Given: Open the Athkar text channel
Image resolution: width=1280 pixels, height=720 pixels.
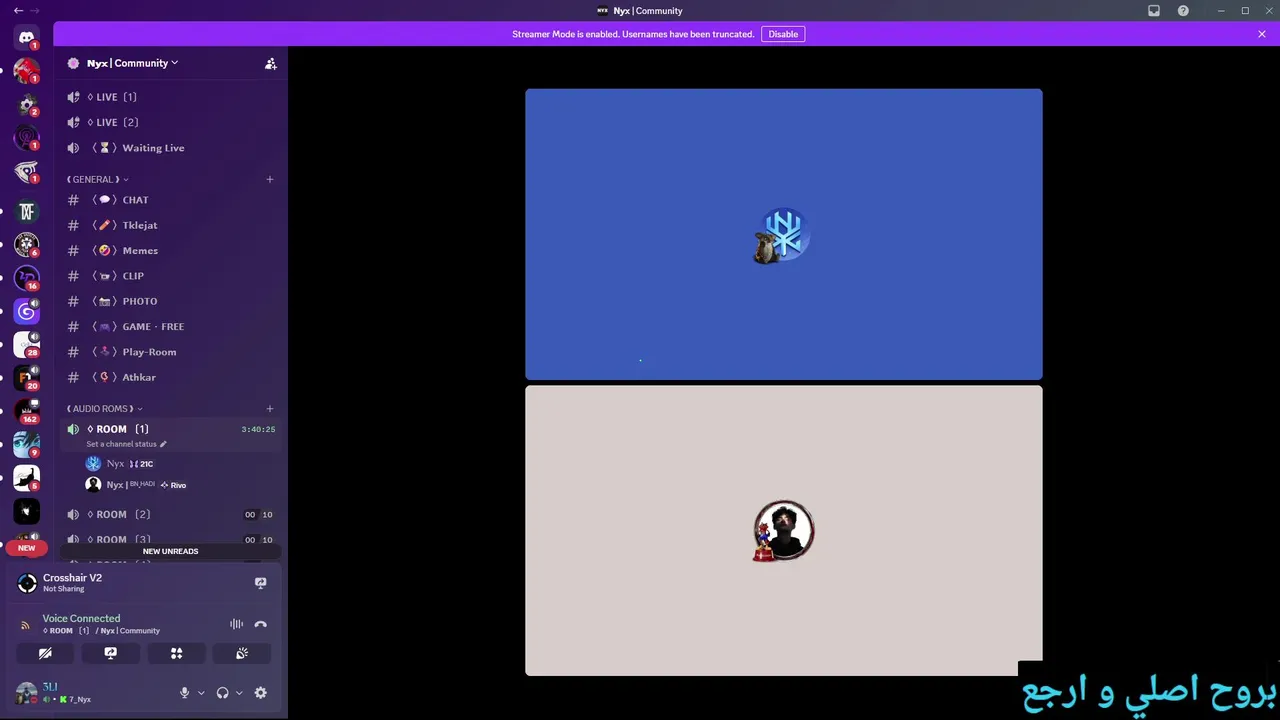Looking at the screenshot, I should (x=170, y=377).
